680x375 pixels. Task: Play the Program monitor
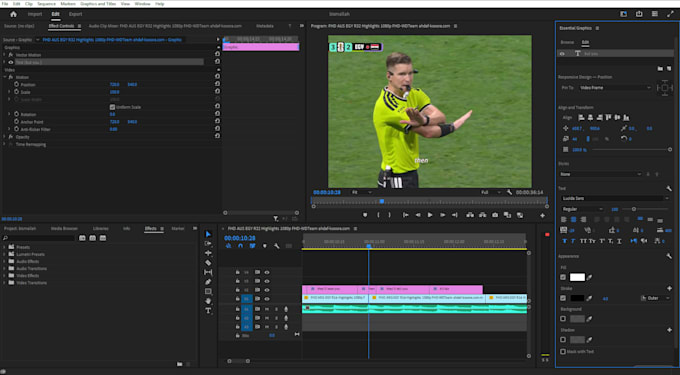[430, 215]
